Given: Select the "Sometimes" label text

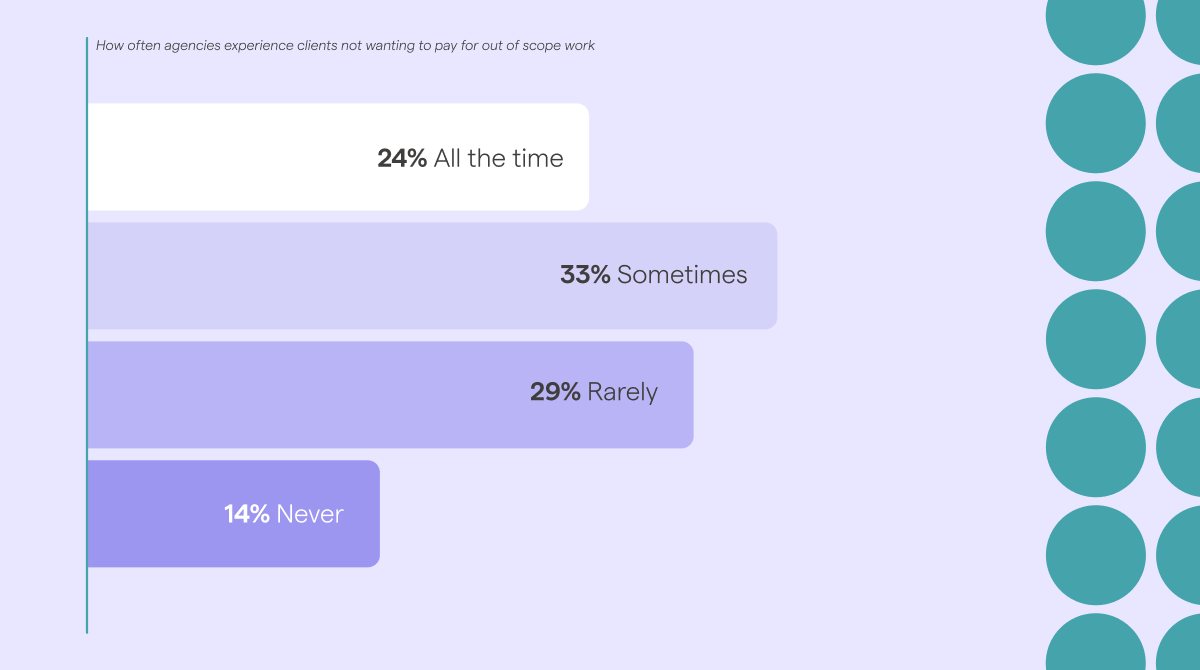Looking at the screenshot, I should point(682,275).
